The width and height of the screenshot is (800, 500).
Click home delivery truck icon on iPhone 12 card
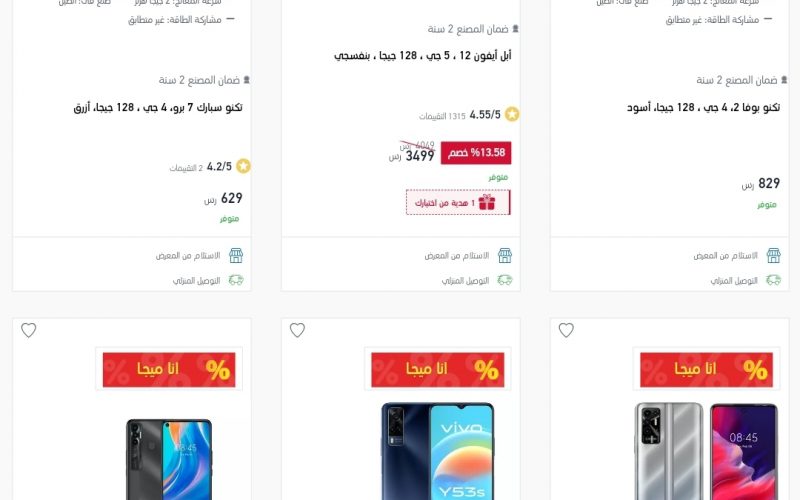point(505,280)
